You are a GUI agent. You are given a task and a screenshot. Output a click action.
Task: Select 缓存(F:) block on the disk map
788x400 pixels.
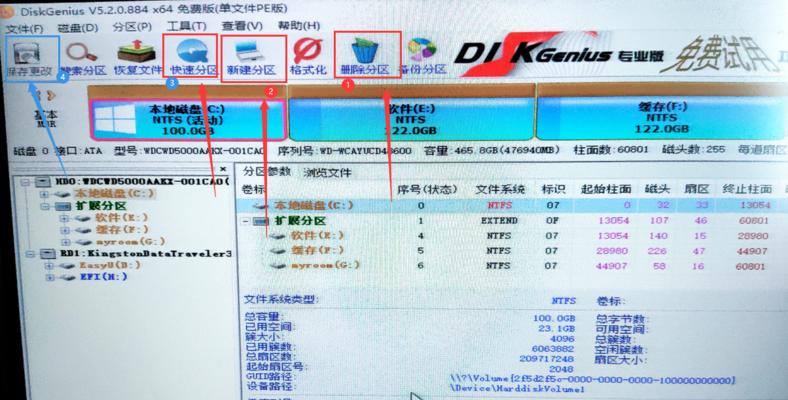pos(662,119)
